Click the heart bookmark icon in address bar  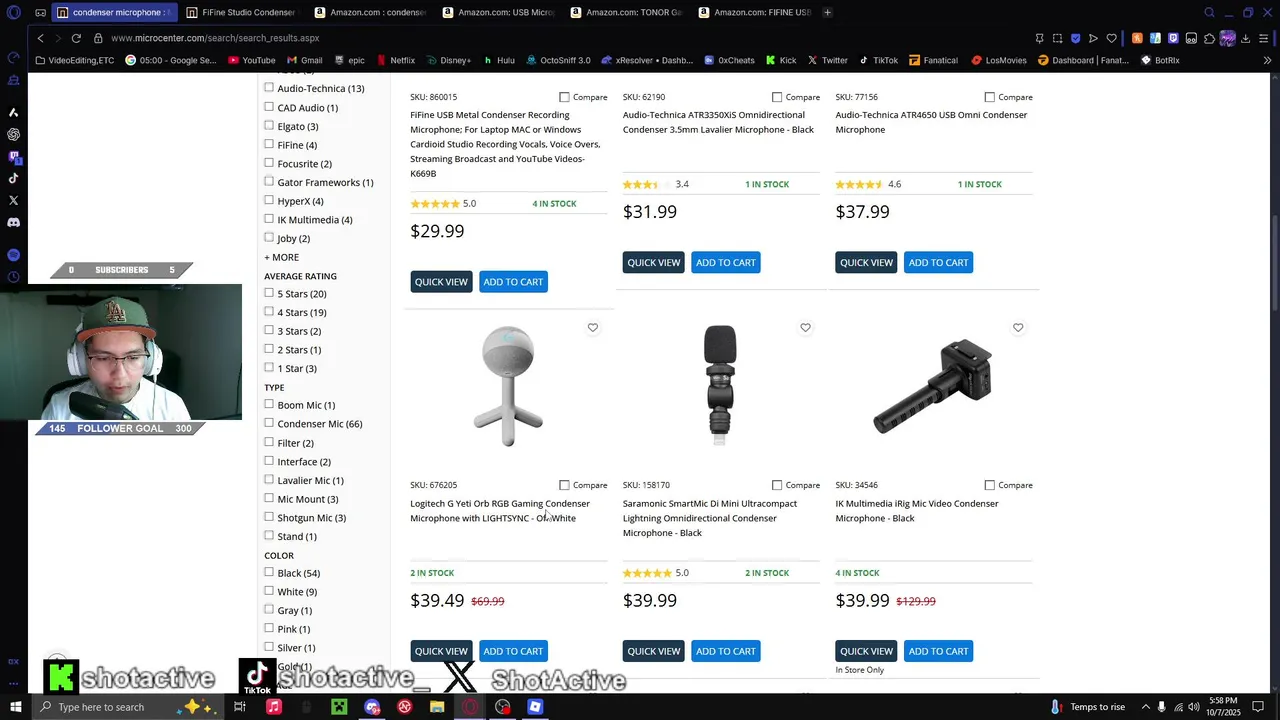(1111, 38)
